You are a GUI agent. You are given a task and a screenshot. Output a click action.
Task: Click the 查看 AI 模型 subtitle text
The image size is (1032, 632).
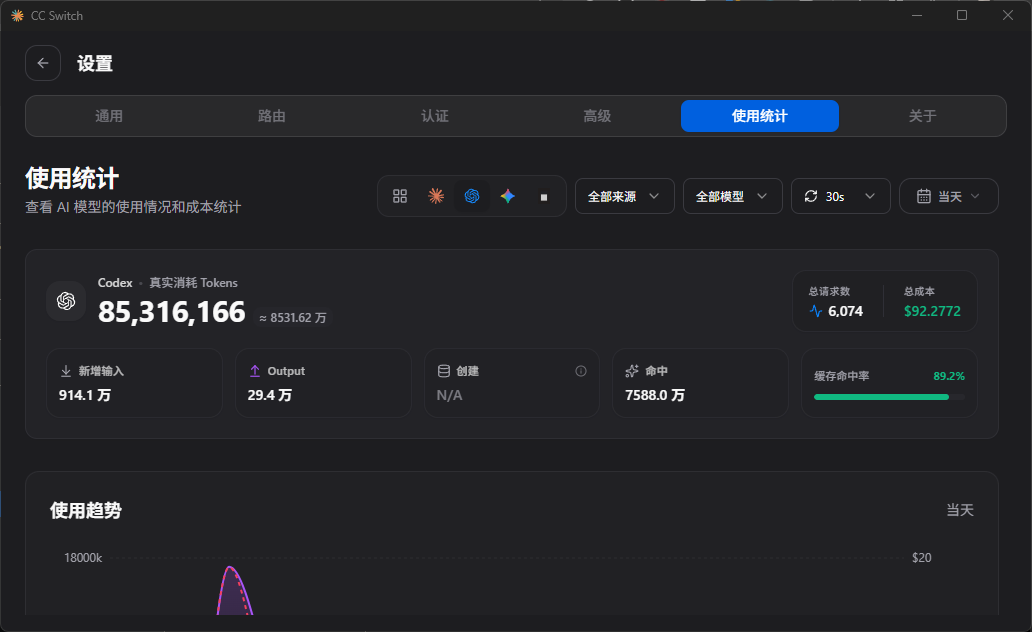(x=133, y=207)
